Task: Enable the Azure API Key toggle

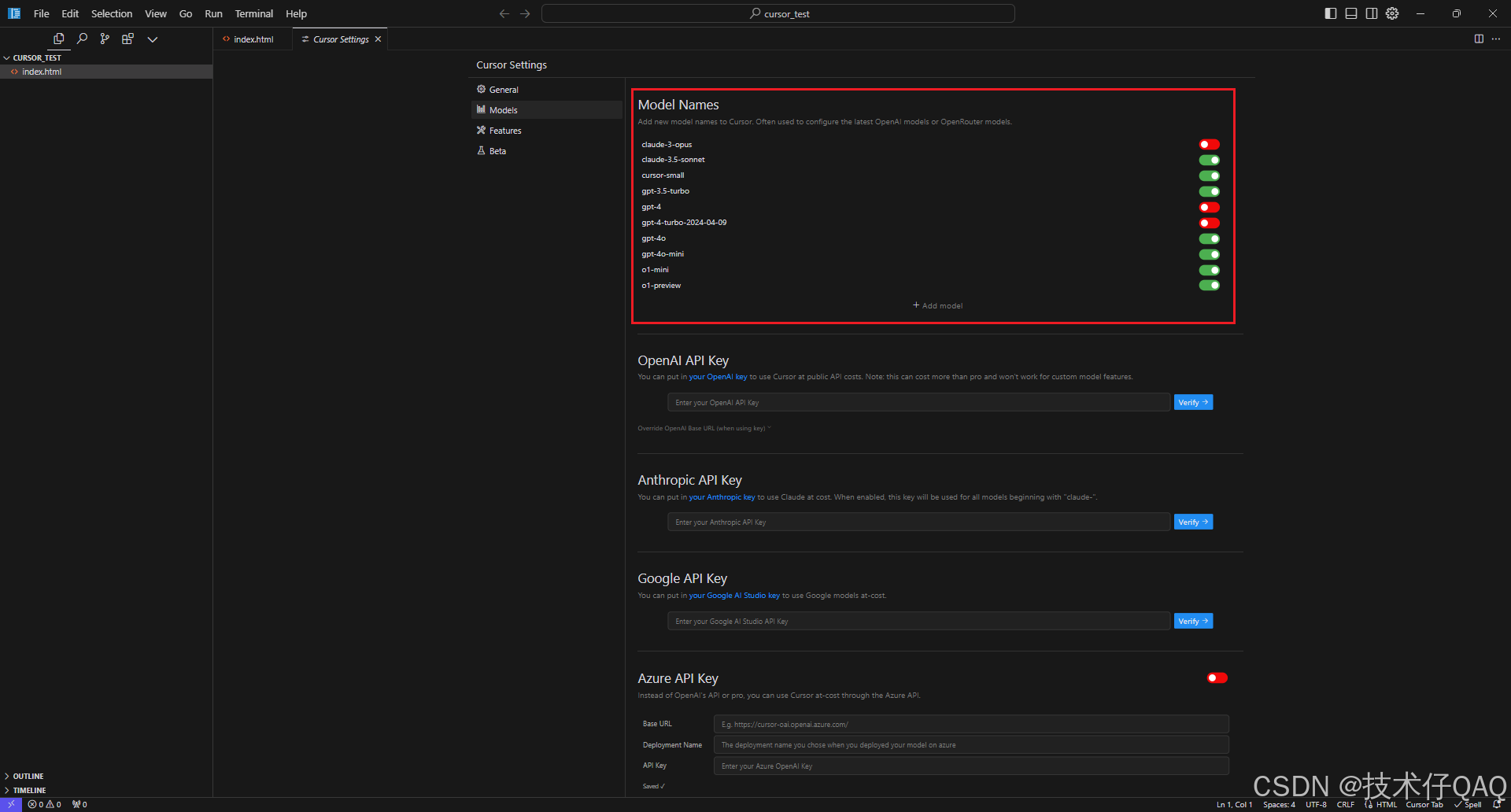Action: click(1217, 677)
